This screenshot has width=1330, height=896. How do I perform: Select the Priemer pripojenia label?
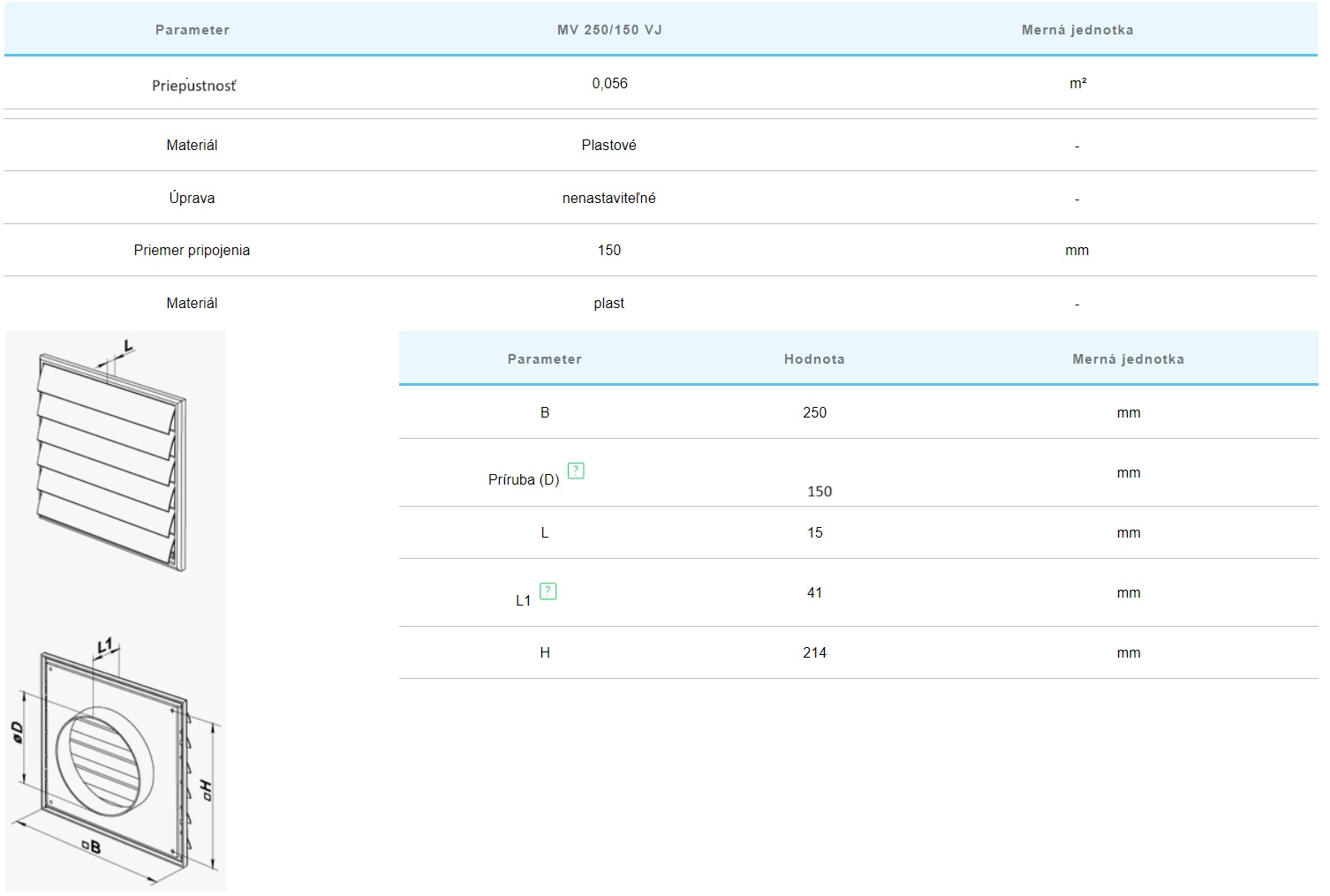[x=192, y=251]
